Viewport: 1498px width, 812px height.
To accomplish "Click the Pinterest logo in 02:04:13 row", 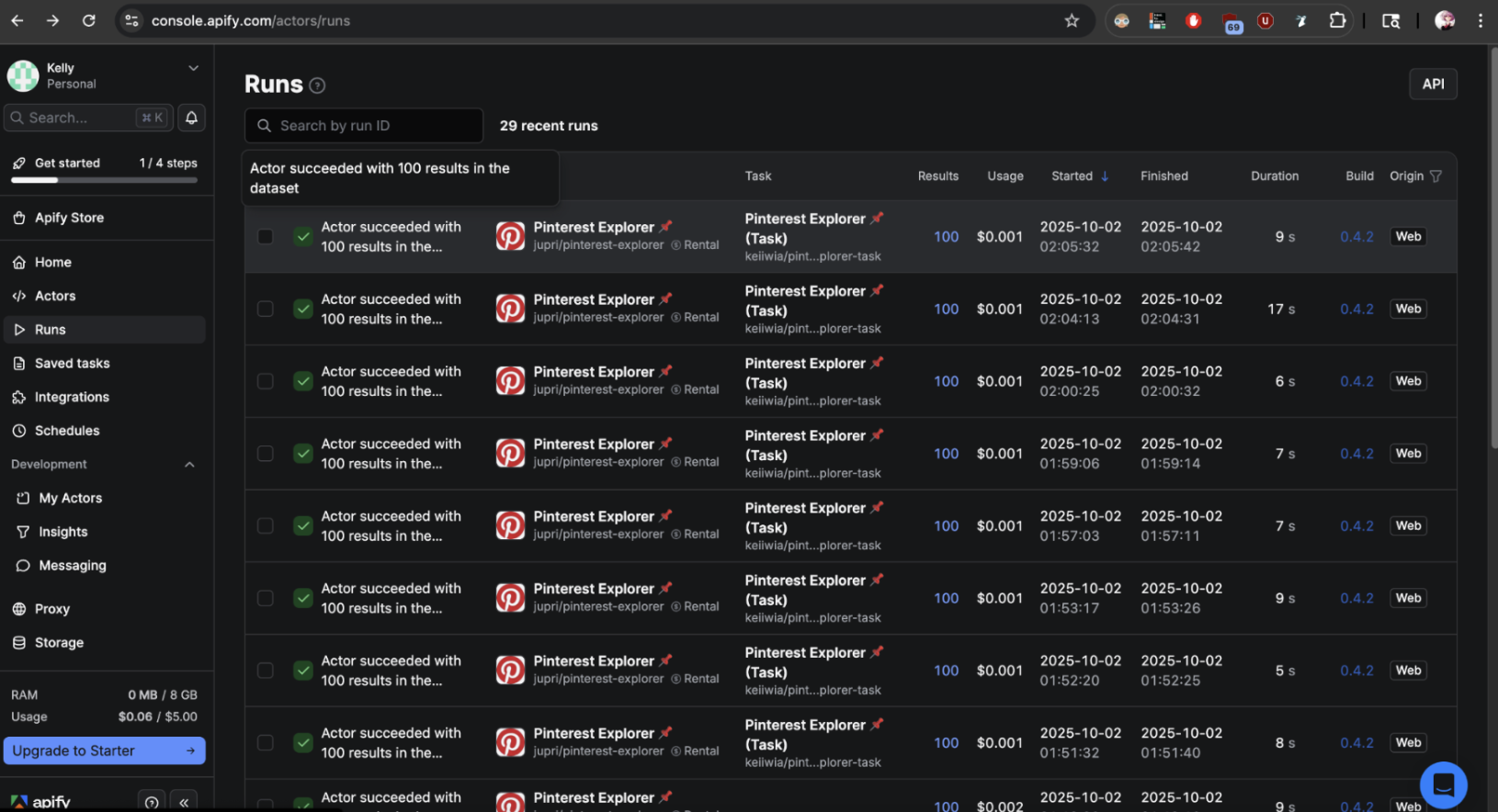I will pyautogui.click(x=510, y=309).
